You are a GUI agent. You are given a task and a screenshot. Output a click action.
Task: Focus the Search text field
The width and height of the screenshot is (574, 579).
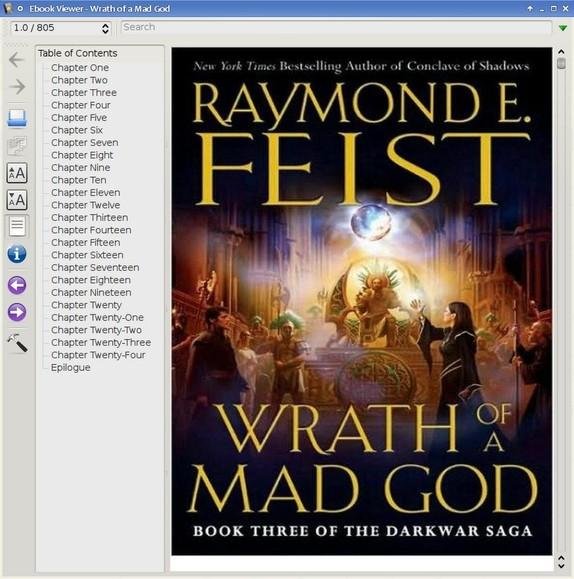click(x=336, y=27)
